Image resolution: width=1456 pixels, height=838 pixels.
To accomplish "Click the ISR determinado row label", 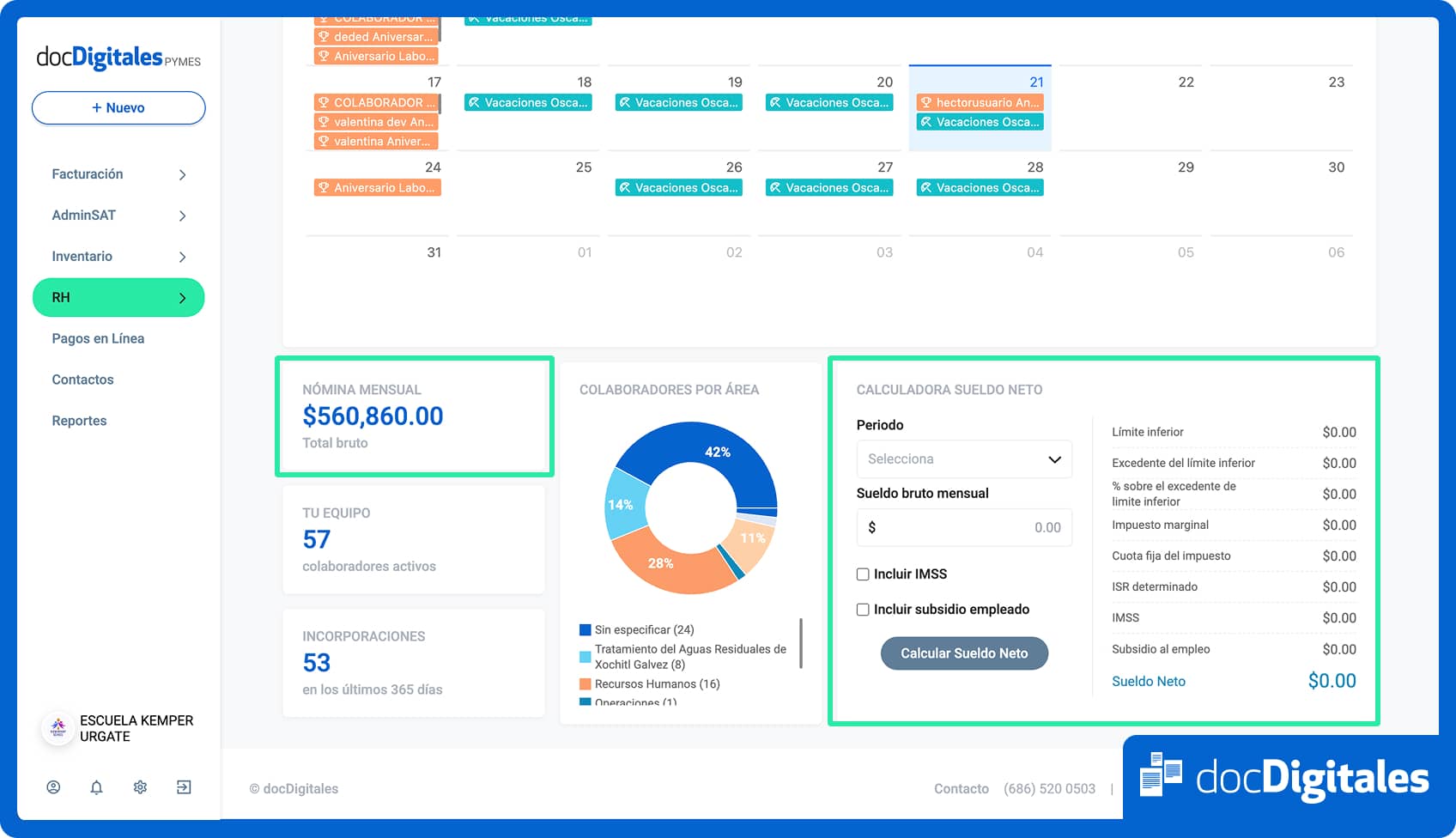I will pyautogui.click(x=1155, y=586).
